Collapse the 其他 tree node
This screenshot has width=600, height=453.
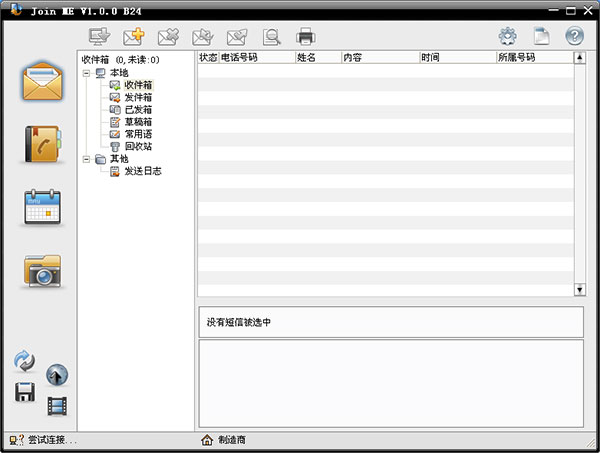tap(86, 159)
